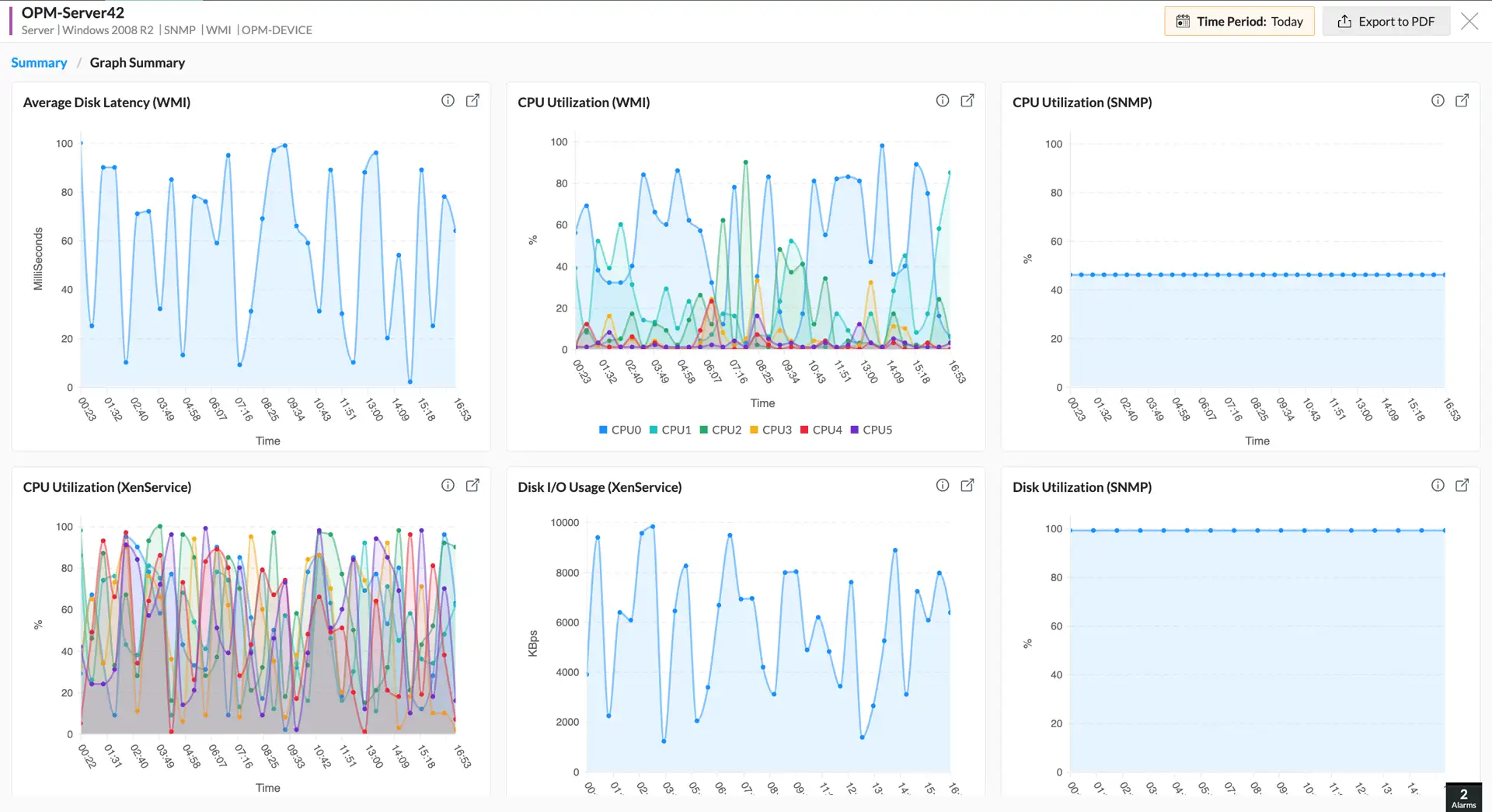Click the Average Disk Latency (WMI) title
This screenshot has width=1492, height=812.
tap(106, 103)
